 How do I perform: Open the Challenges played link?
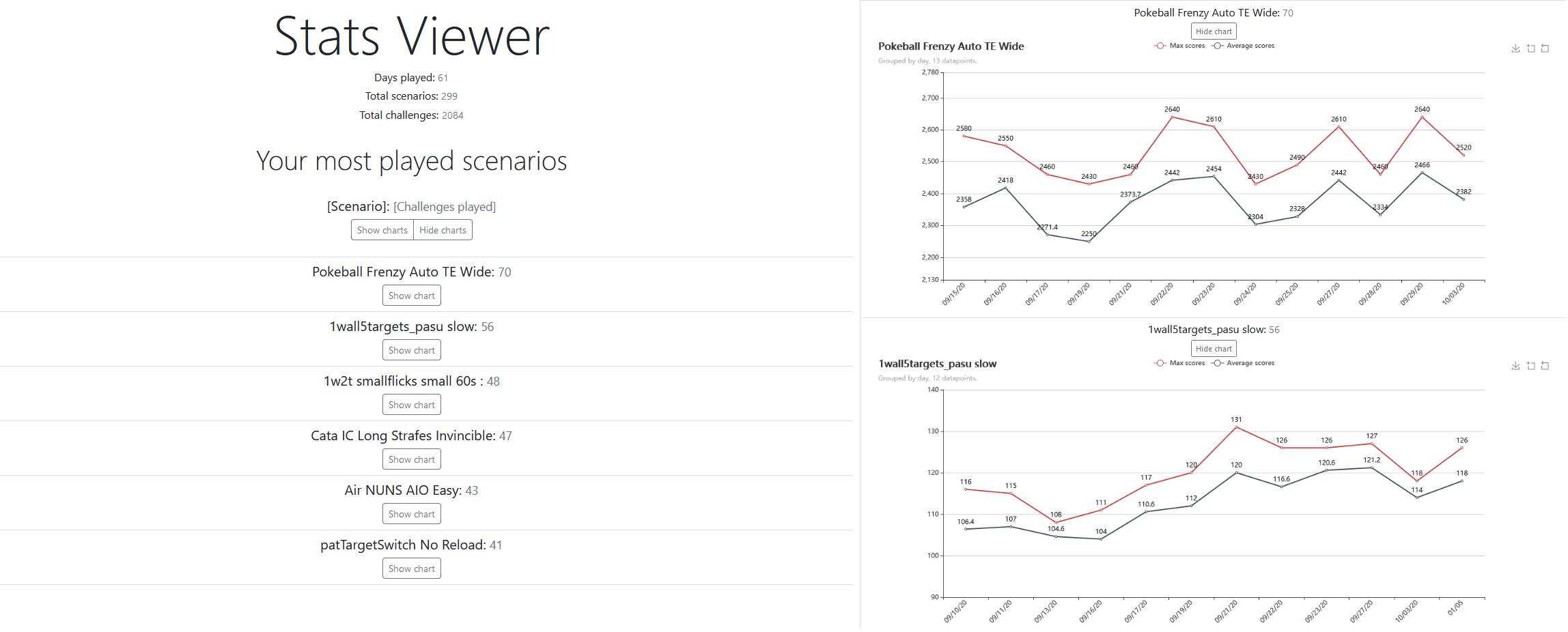445,206
